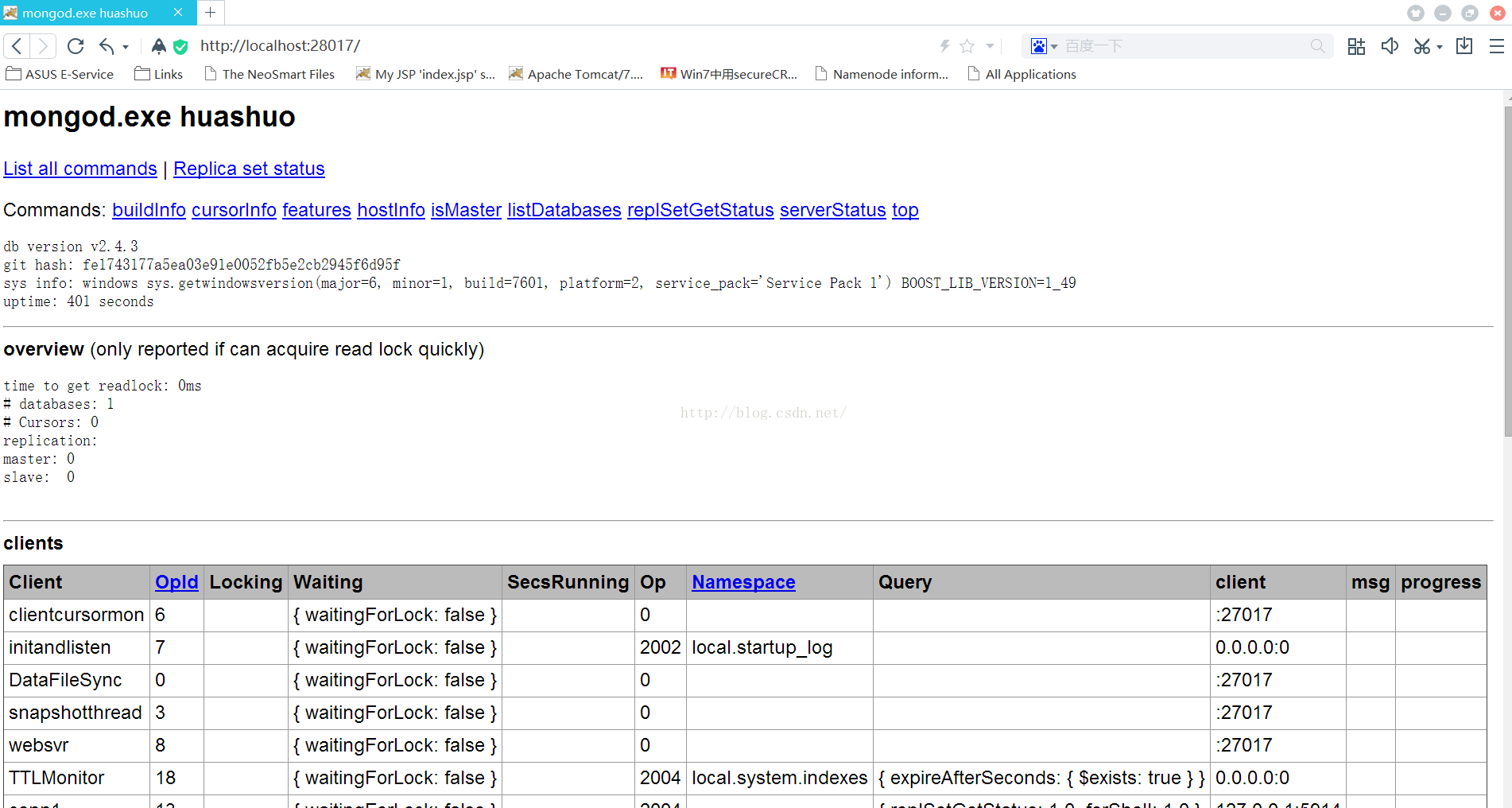
Task: Select the initandlisten client cell
Action: click(x=76, y=647)
